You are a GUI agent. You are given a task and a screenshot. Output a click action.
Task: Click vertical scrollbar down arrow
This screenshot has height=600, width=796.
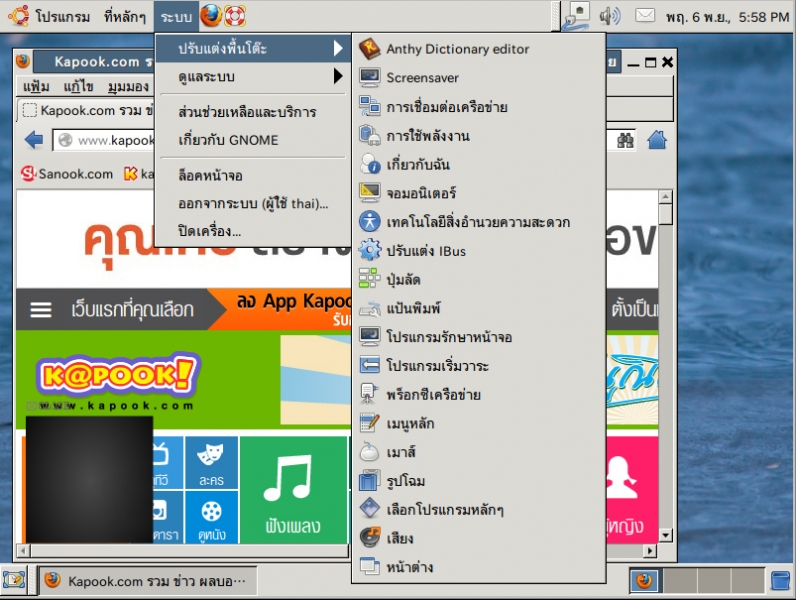click(x=665, y=535)
